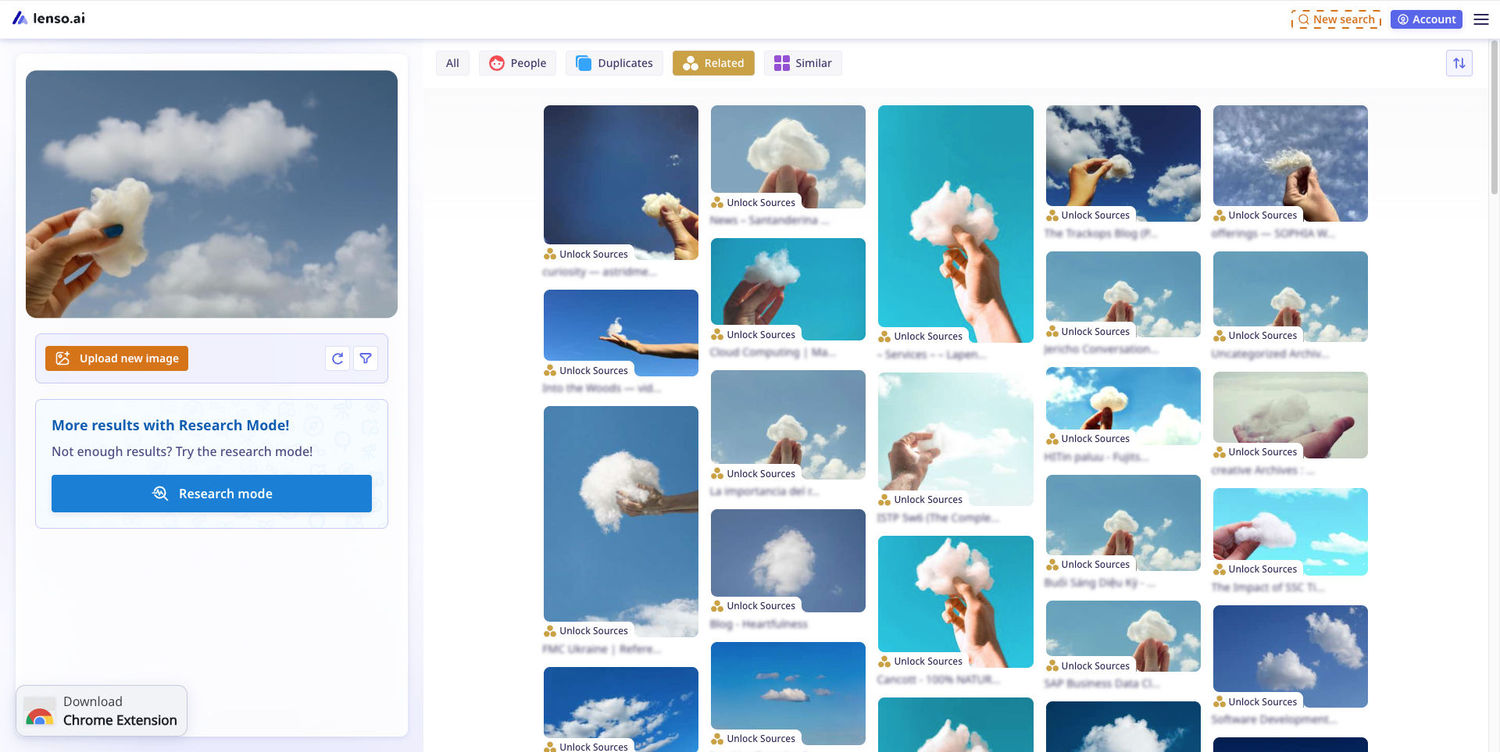Open the 'Buổi Sáng Diệu Kỳ' thumbnail
This screenshot has height=752, width=1500.
coord(1123,522)
